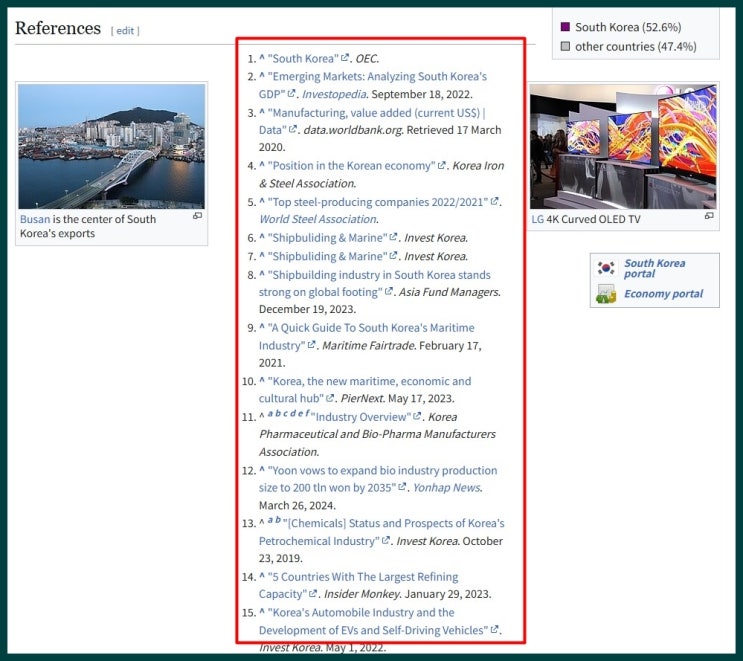743x661 pixels.
Task: Jump back via caret on reference 2
Action: [262, 76]
